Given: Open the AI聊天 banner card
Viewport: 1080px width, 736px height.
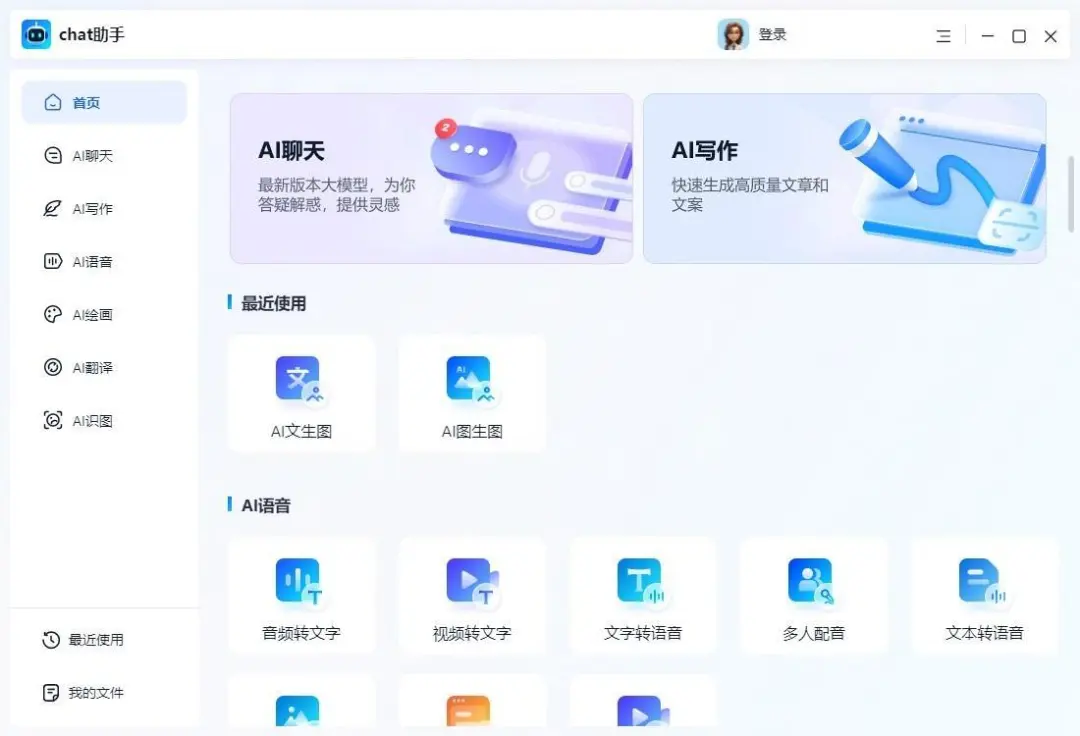Looking at the screenshot, I should (x=431, y=178).
